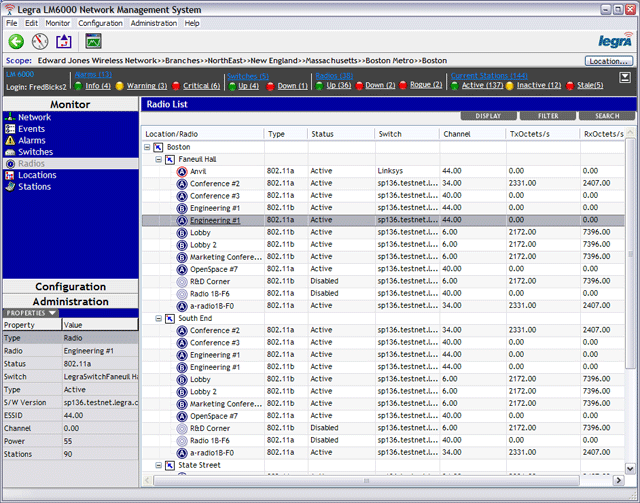
Task: Click the Network icon in Monitor panel
Action: [x=10, y=117]
